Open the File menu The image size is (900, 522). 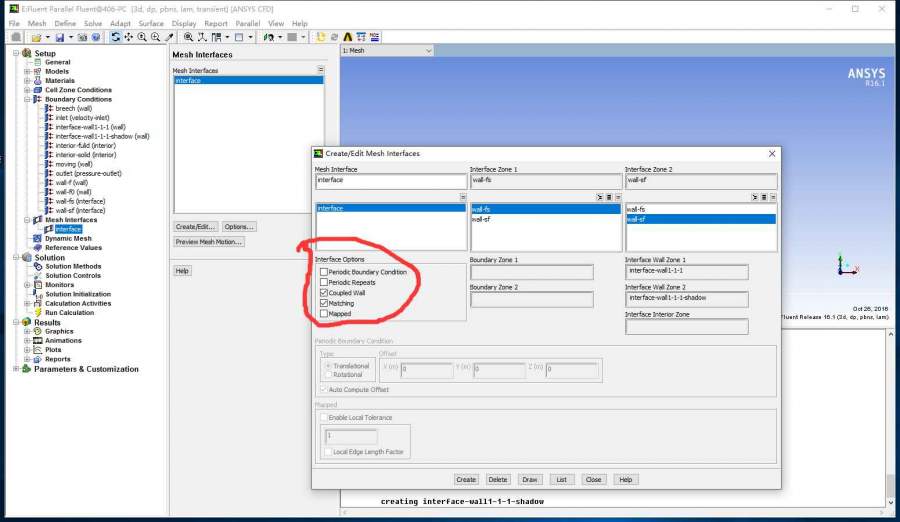tap(14, 24)
